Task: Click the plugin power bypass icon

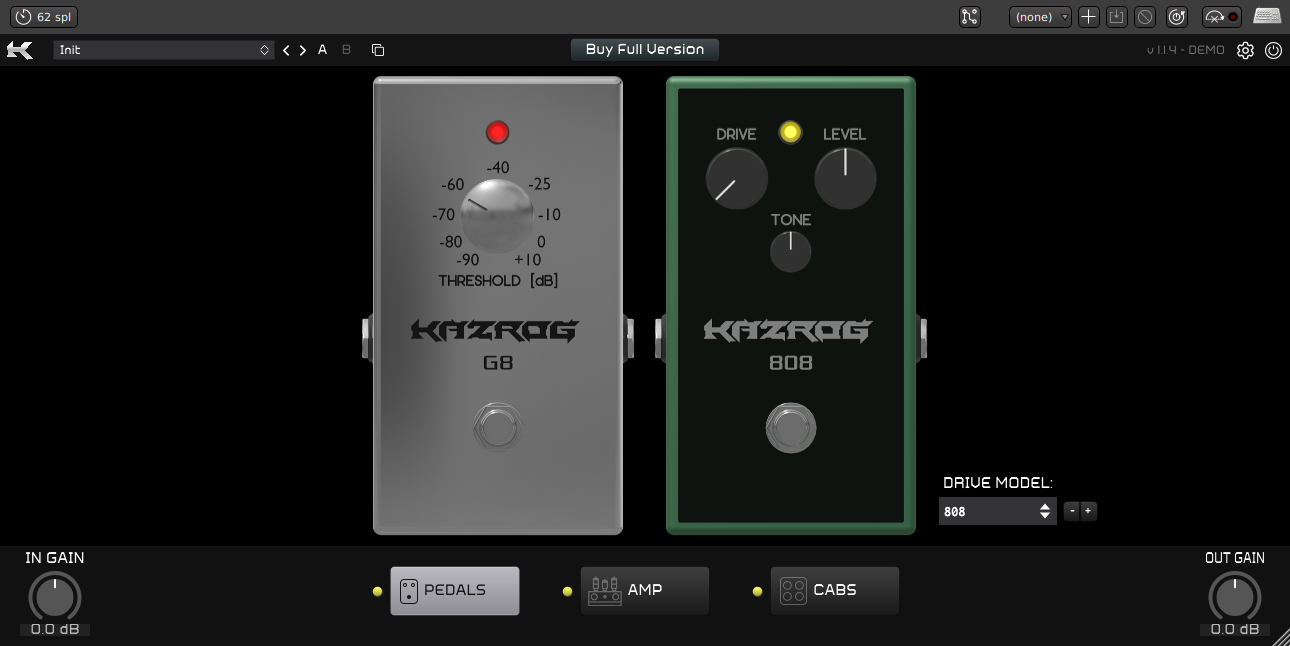Action: pos(1273,50)
